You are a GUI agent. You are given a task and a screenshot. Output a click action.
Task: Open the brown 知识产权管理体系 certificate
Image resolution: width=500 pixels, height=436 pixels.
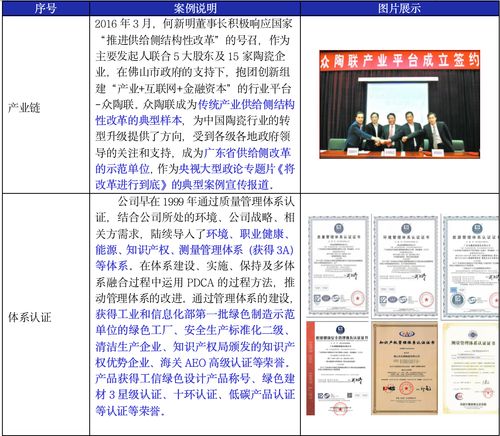[405, 369]
